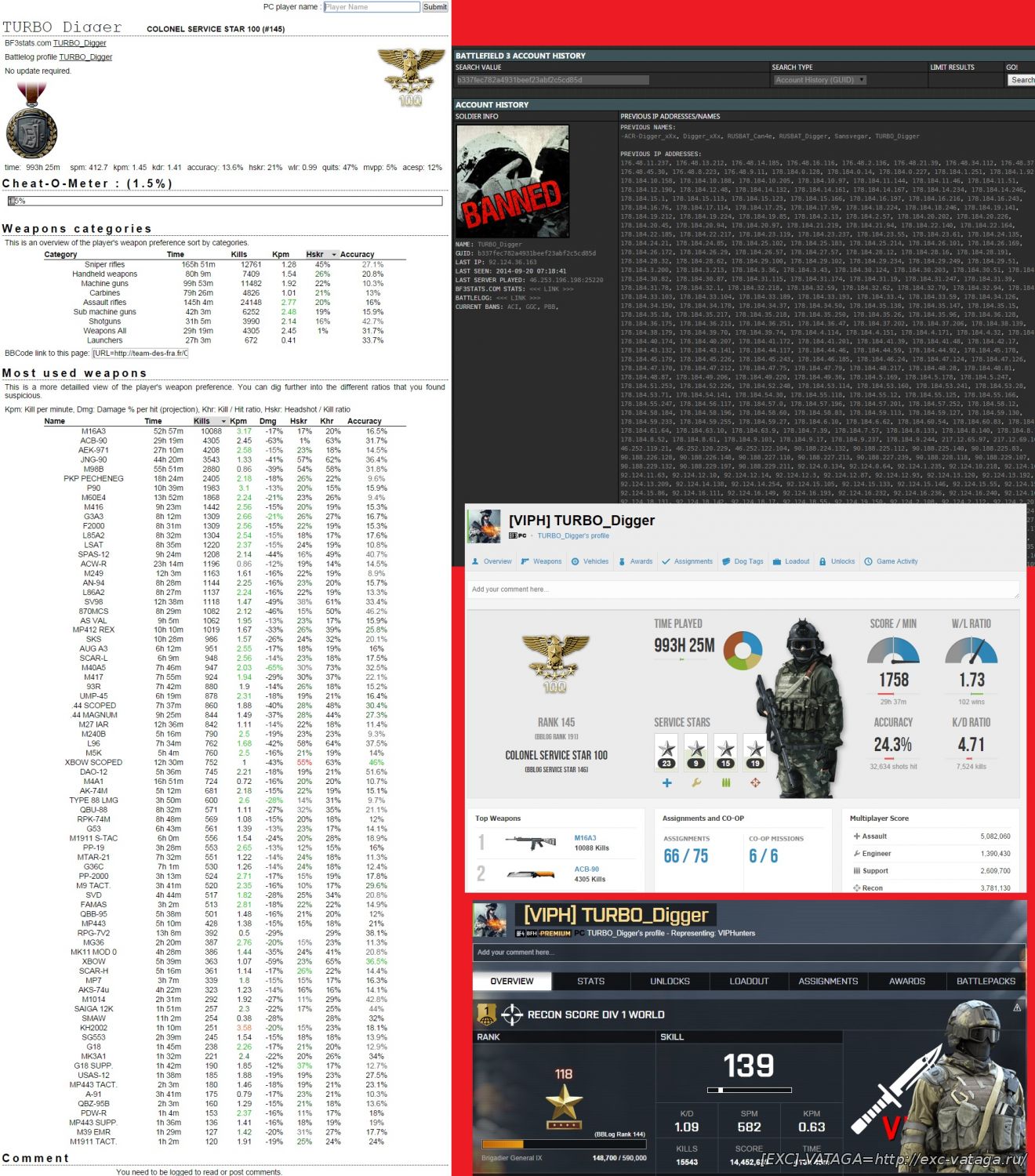The width and height of the screenshot is (1035, 1176).
Task: Click the BBCode link text field
Action: (140, 354)
